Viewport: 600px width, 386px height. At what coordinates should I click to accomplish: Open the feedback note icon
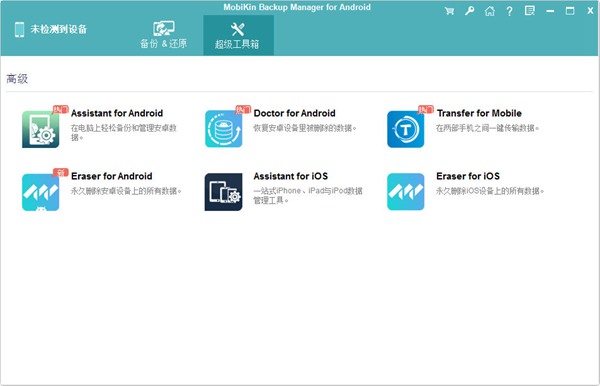(x=530, y=11)
